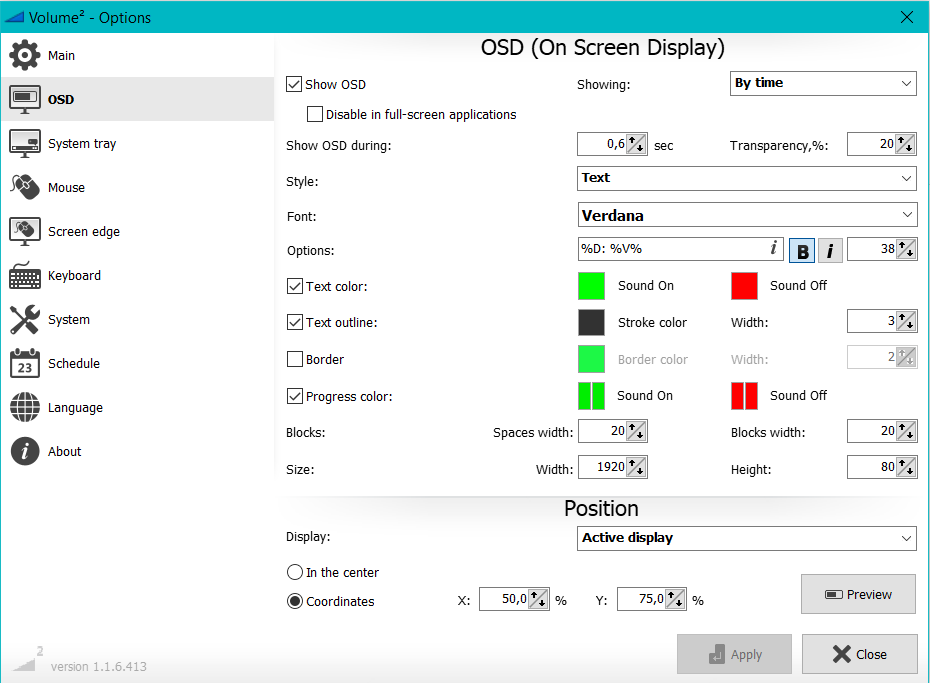930x683 pixels.
Task: Open the Showing dropdown
Action: pyautogui.click(x=822, y=83)
